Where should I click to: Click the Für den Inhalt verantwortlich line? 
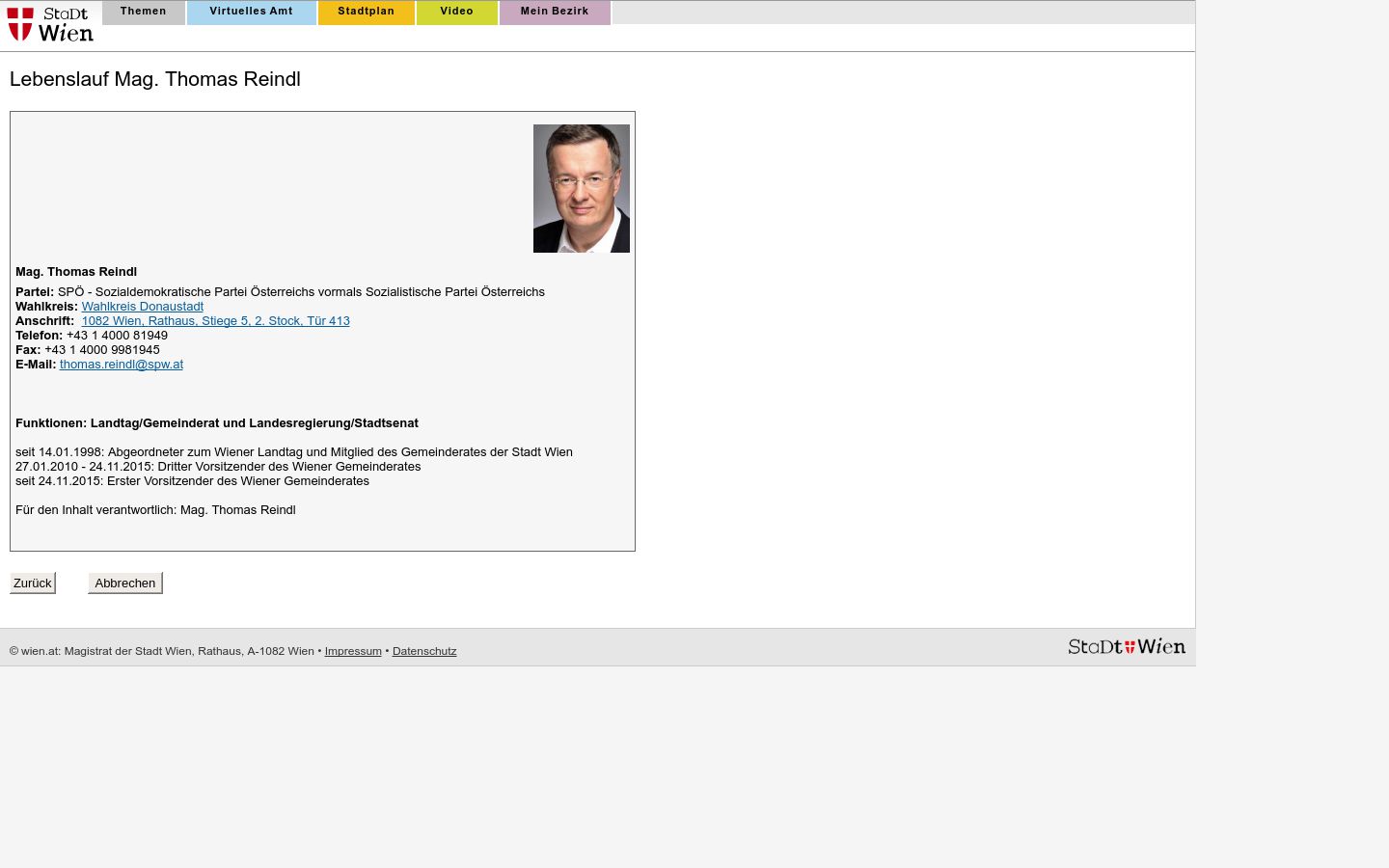point(155,510)
